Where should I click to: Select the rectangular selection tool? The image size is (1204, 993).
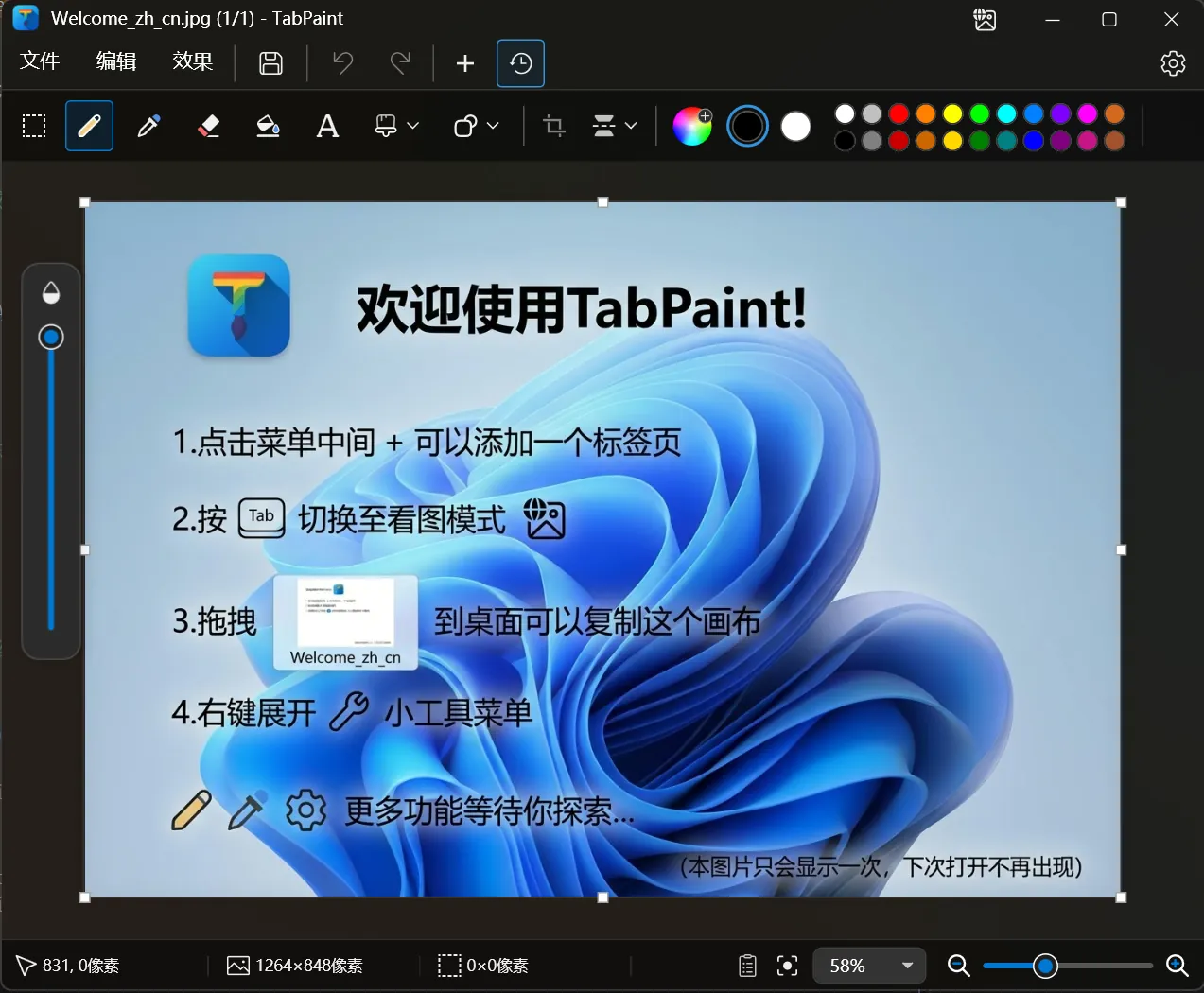click(34, 125)
